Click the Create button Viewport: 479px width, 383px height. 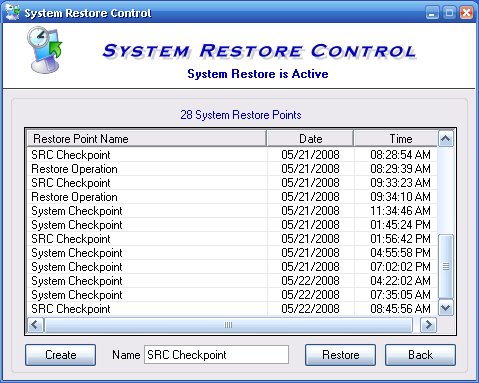(x=60, y=355)
